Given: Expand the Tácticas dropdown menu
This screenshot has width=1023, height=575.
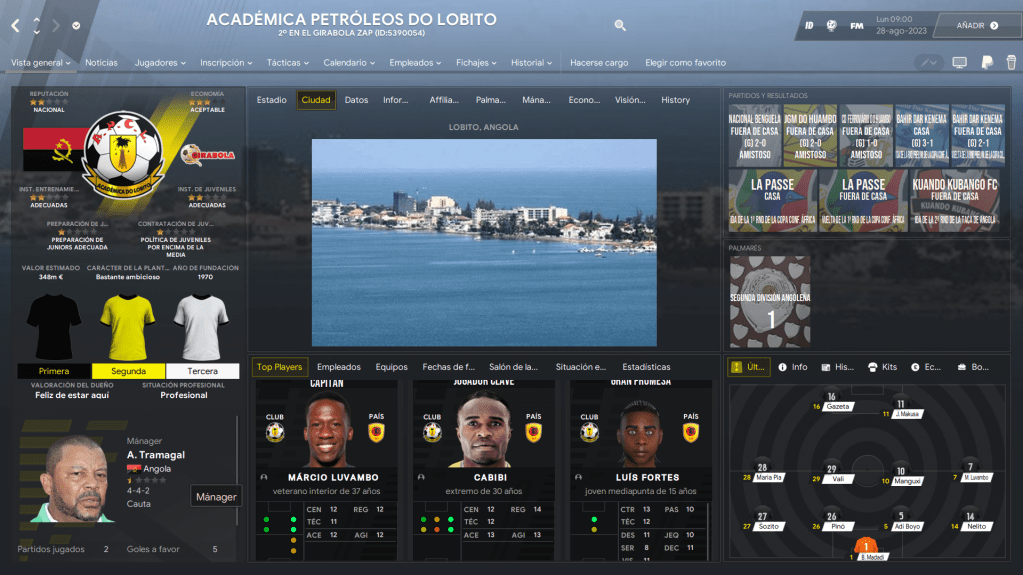Looking at the screenshot, I should click(288, 63).
